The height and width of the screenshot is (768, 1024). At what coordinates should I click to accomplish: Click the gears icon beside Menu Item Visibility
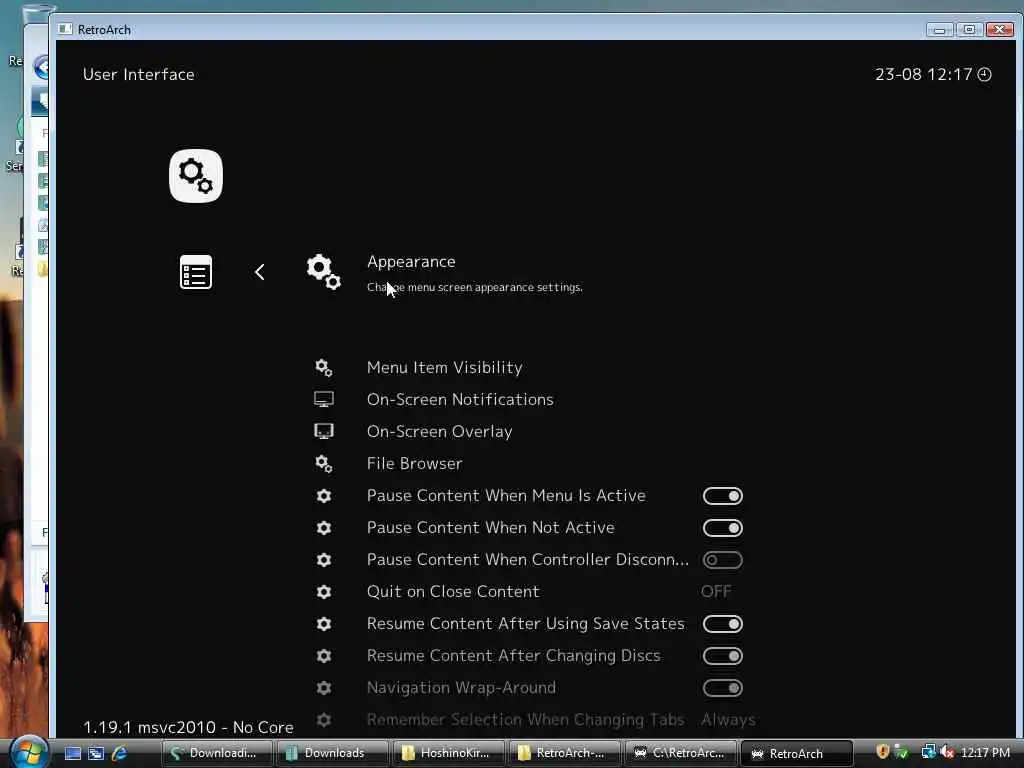324,368
